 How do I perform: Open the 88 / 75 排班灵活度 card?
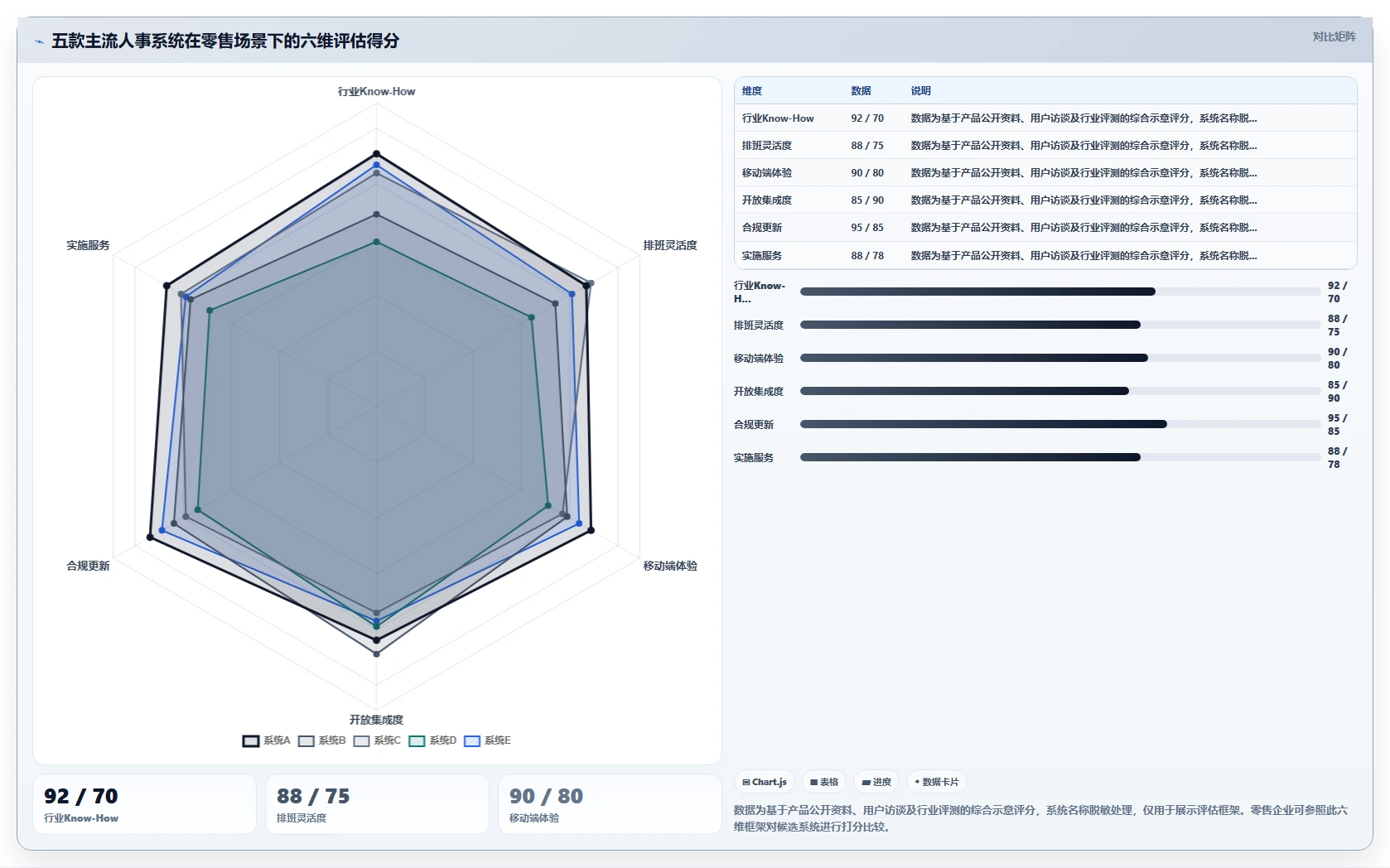(377, 804)
